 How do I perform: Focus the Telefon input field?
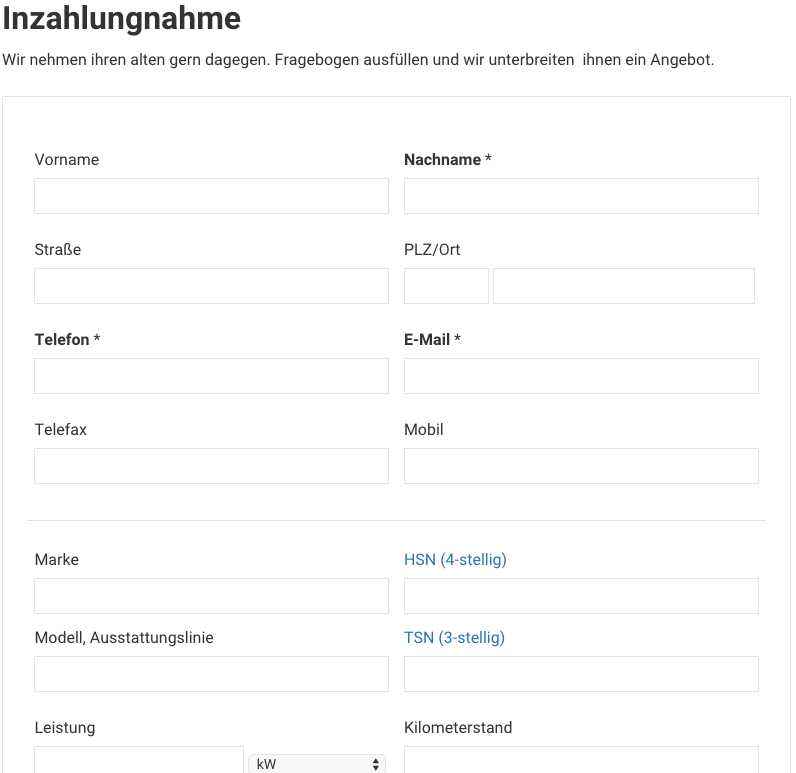[x=211, y=376]
